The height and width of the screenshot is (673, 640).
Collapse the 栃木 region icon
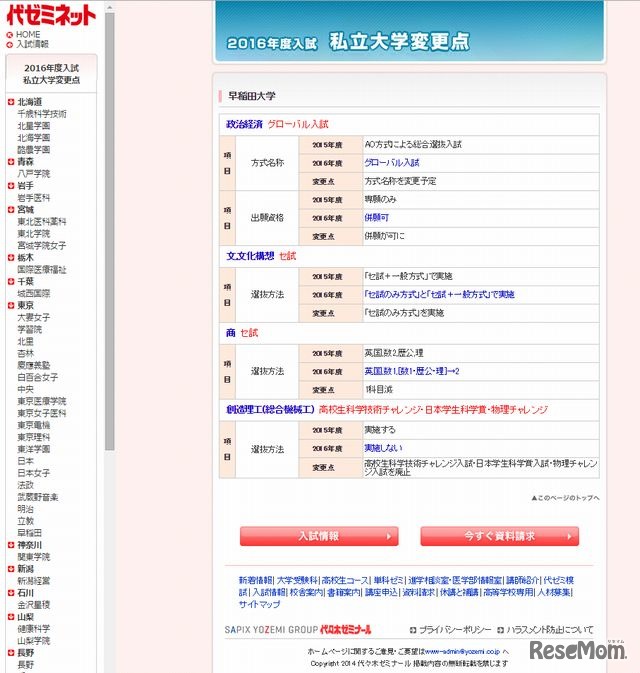click(11, 258)
